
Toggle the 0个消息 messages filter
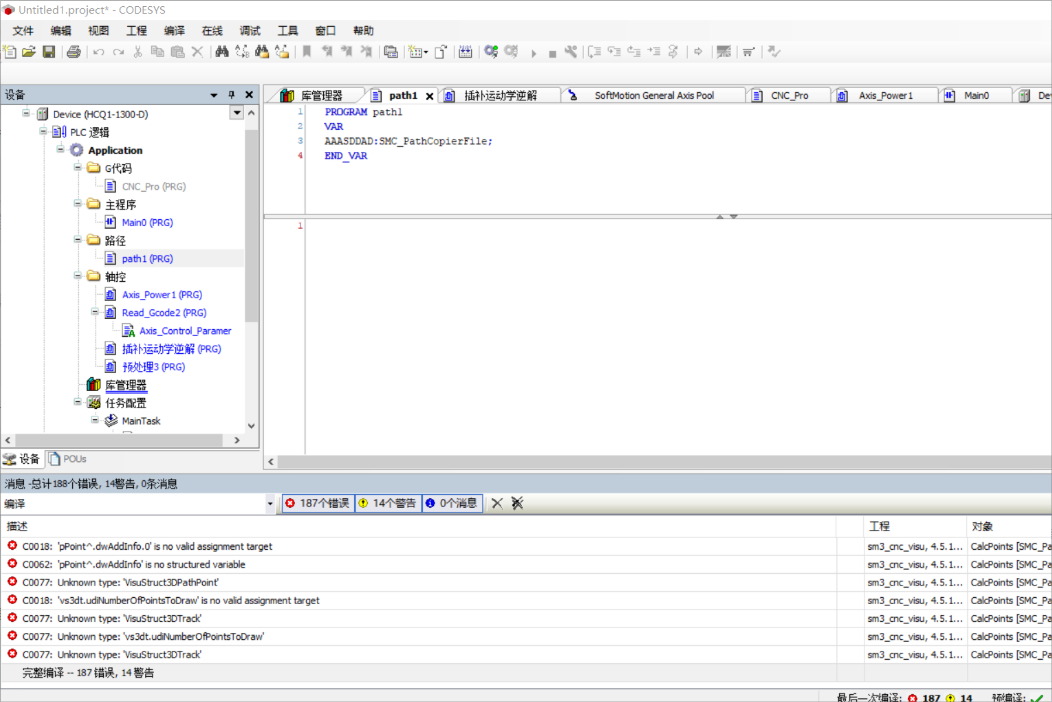(x=451, y=503)
